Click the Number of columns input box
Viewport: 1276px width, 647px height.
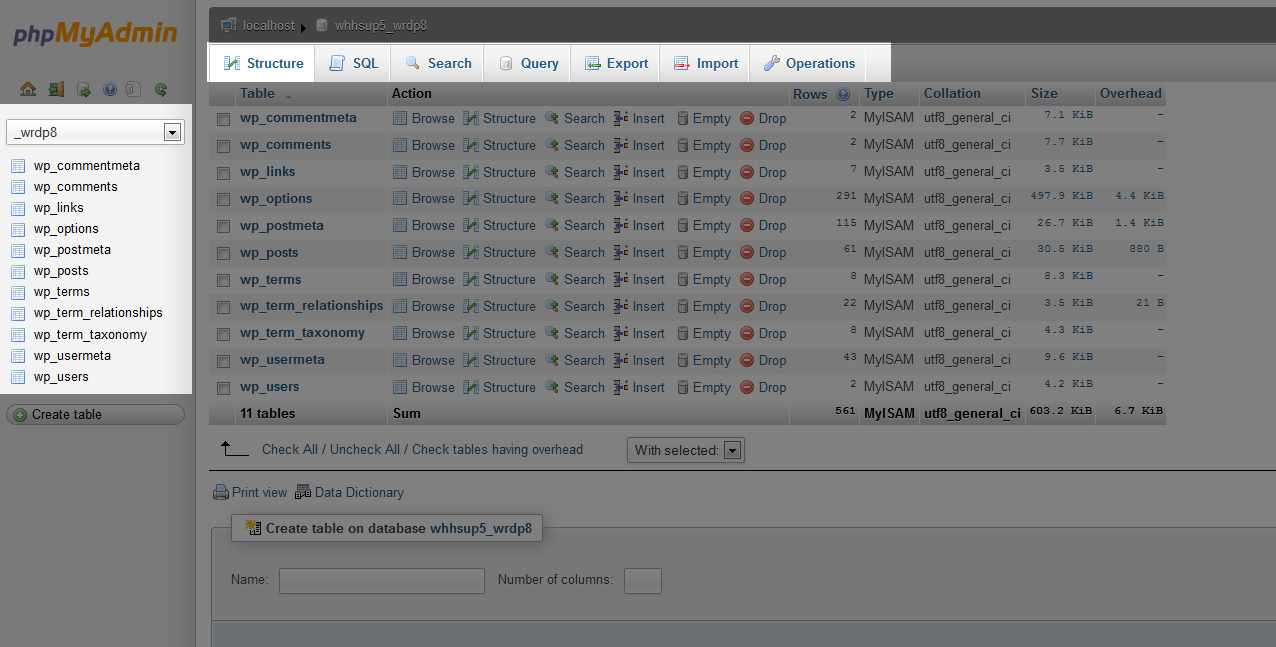click(642, 581)
